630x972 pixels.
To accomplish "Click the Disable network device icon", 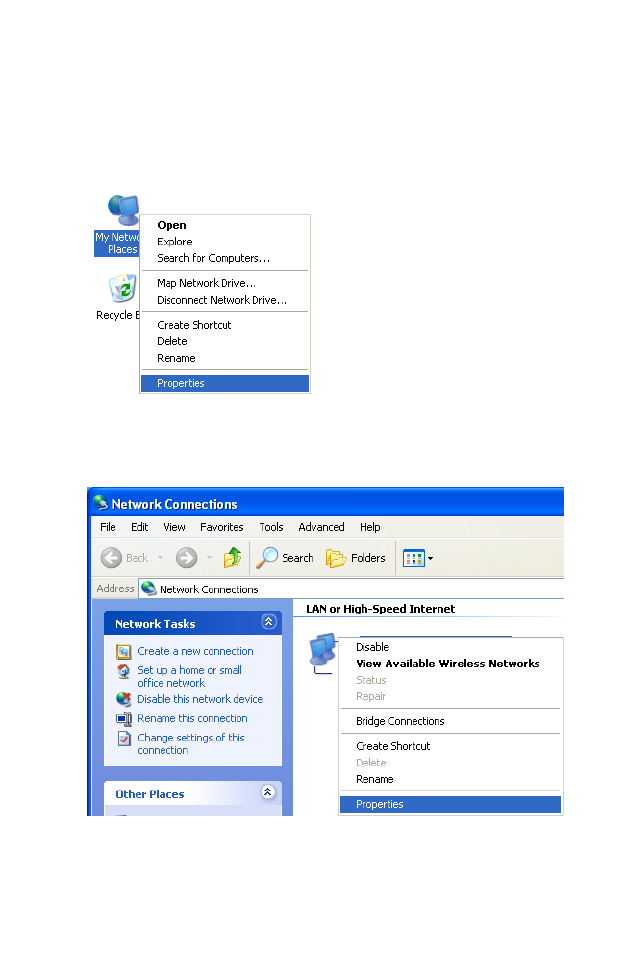I will [x=123, y=699].
